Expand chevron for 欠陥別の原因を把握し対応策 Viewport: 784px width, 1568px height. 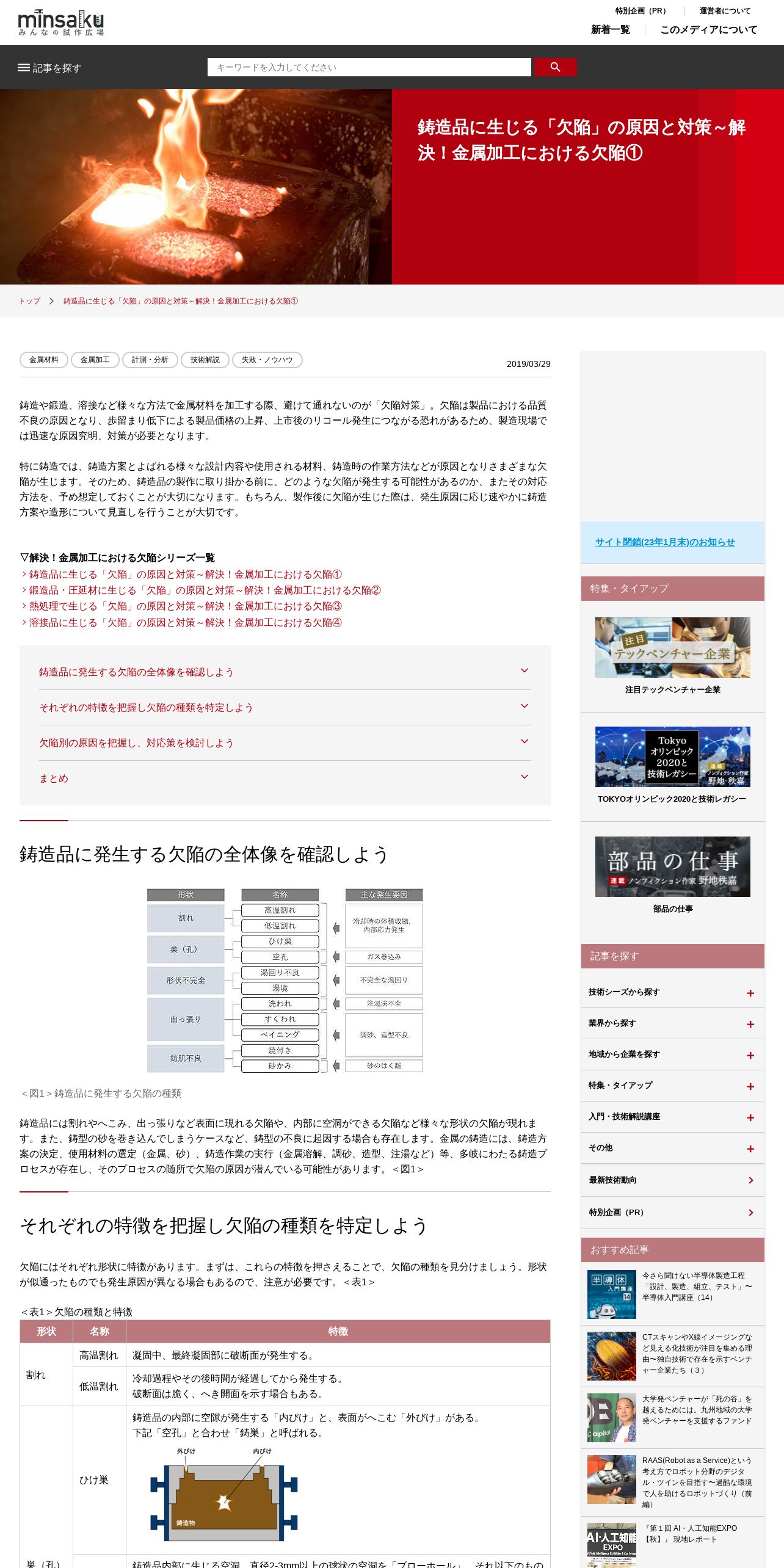pyautogui.click(x=524, y=741)
